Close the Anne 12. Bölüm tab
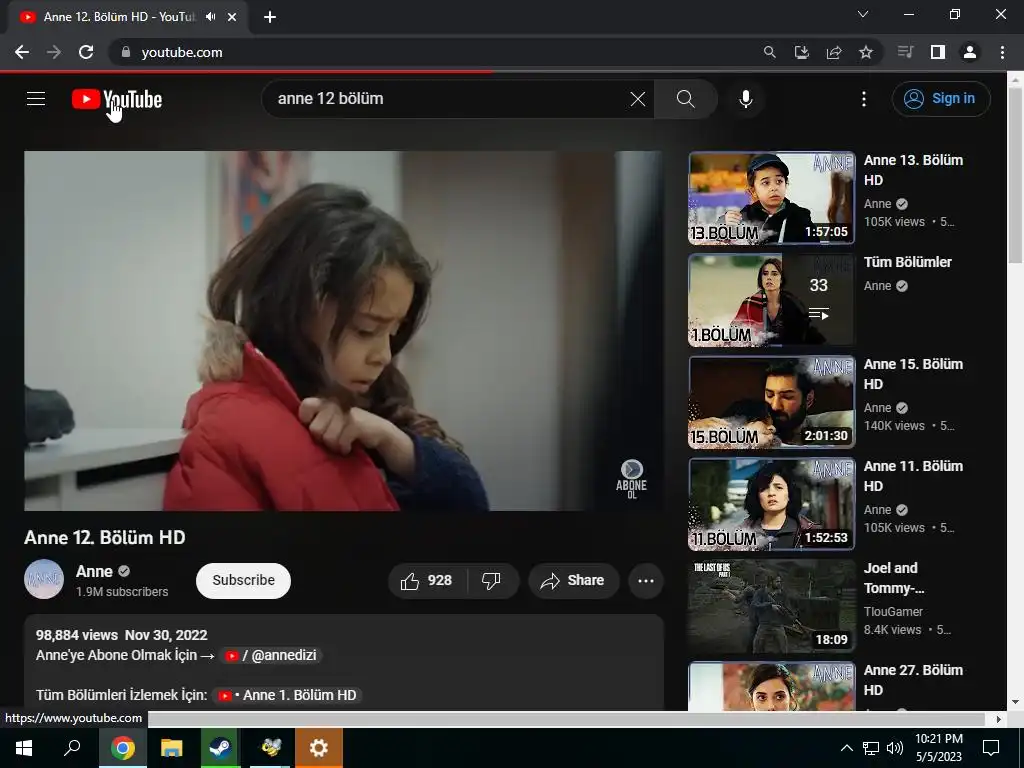1024x768 pixels. (232, 17)
